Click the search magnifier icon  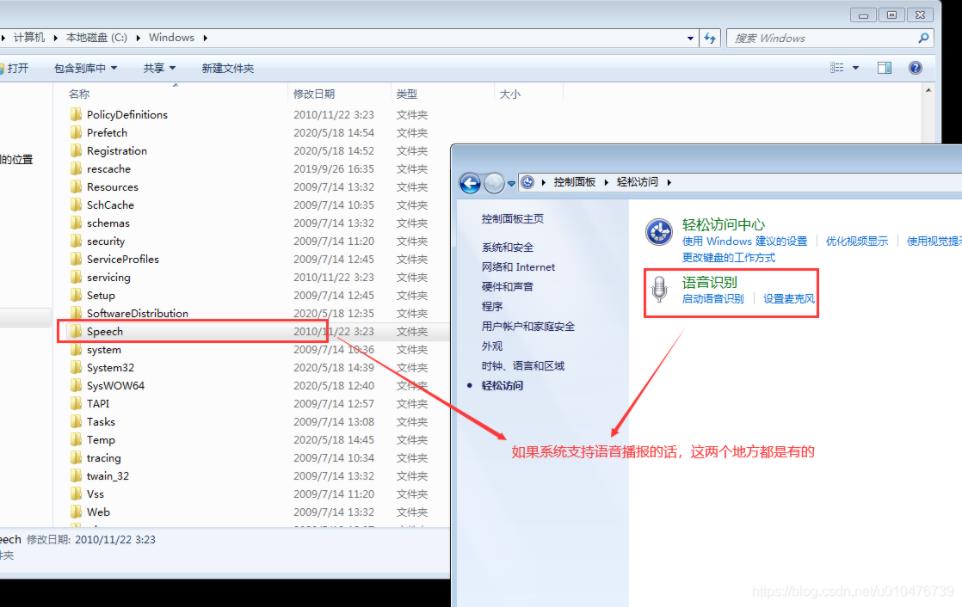click(x=923, y=38)
